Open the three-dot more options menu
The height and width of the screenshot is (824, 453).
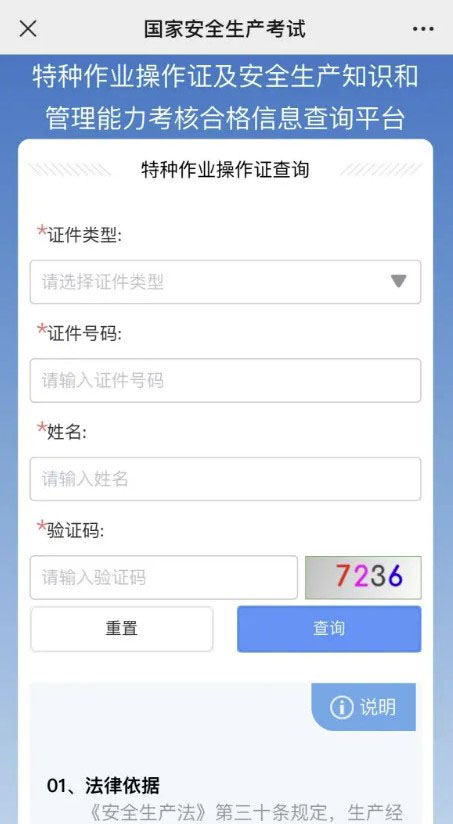pyautogui.click(x=424, y=29)
